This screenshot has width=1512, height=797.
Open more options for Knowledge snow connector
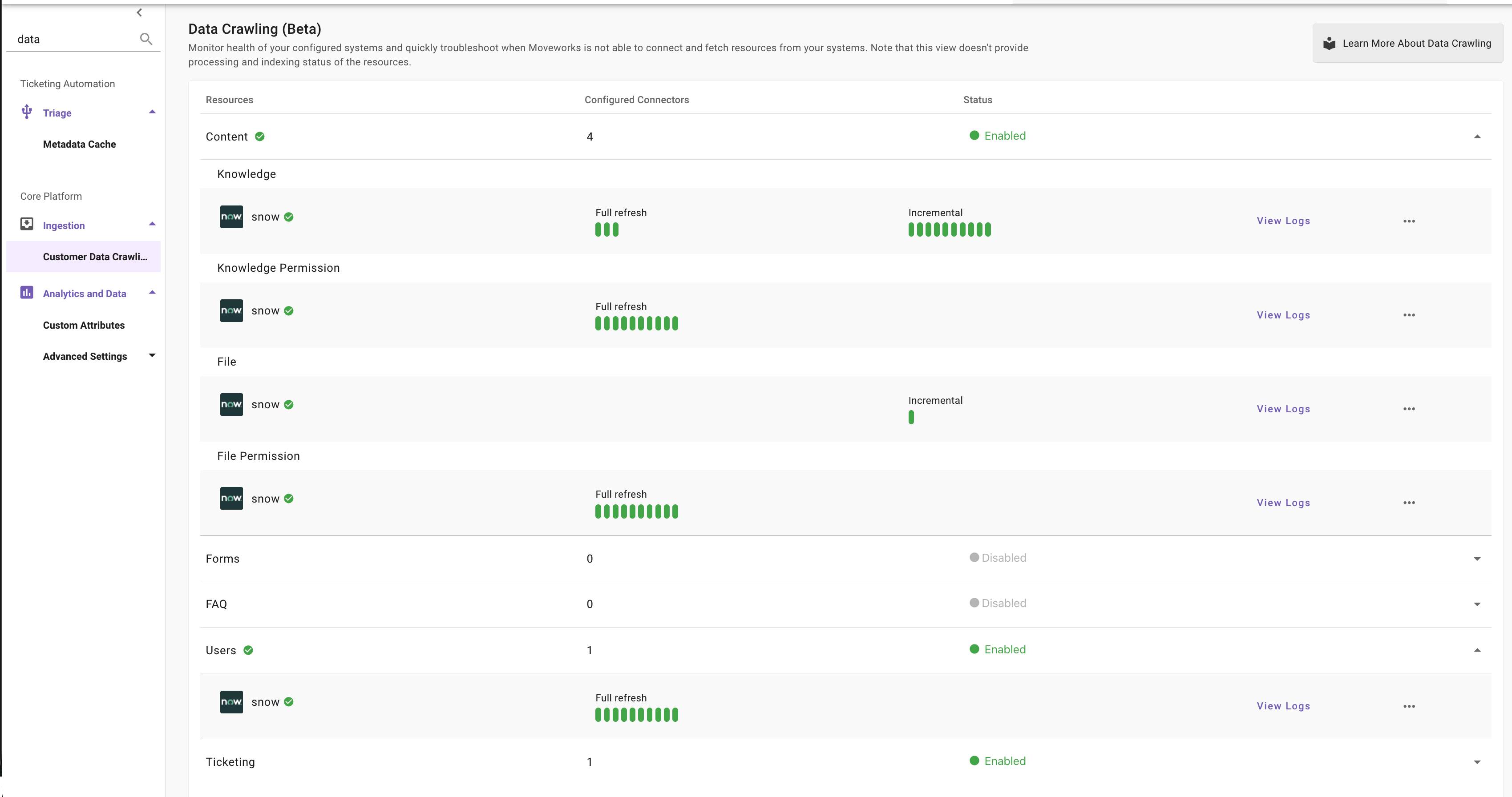pos(1409,221)
